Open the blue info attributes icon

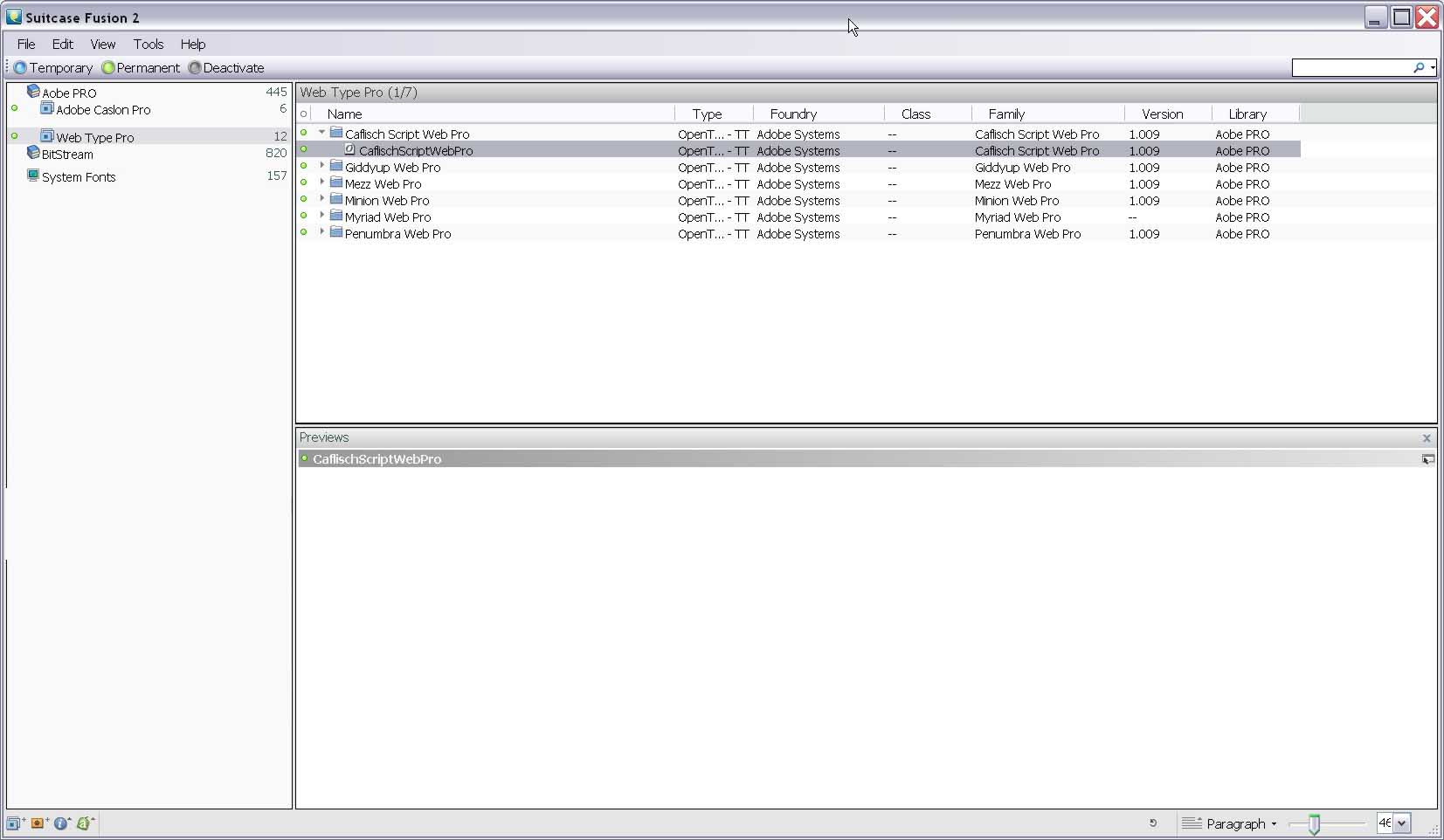coord(61,823)
